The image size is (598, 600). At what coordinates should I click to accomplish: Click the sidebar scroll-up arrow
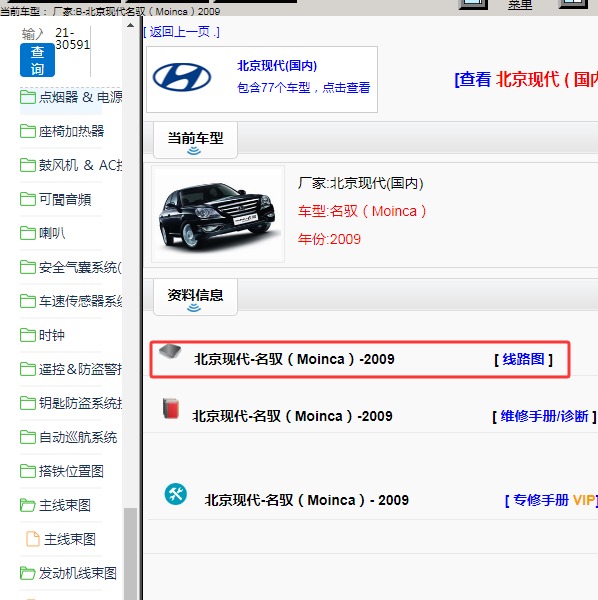point(130,25)
